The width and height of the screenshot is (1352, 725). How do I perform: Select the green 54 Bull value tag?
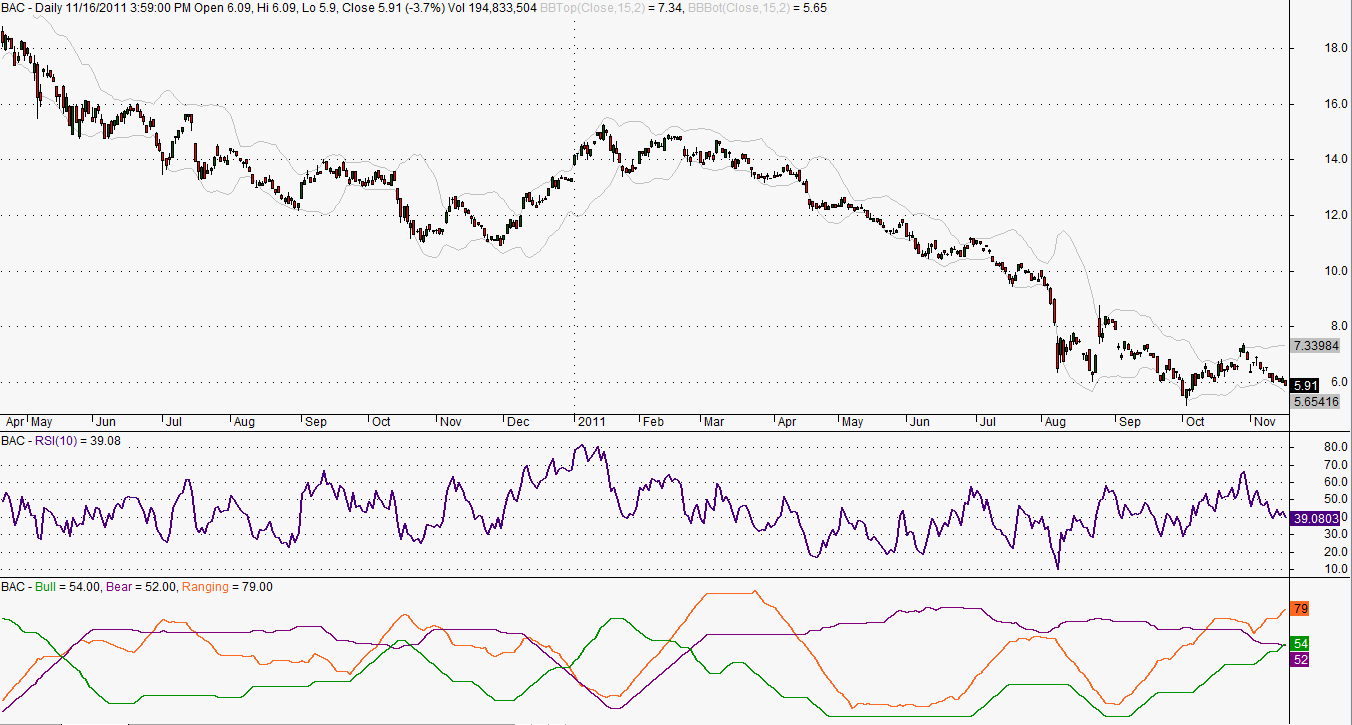(1300, 643)
